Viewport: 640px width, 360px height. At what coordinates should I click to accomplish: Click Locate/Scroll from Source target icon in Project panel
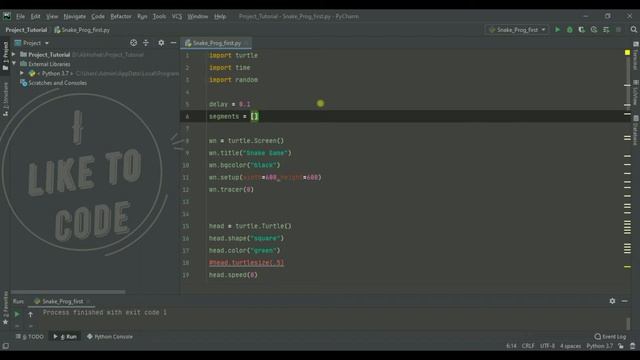click(x=133, y=43)
